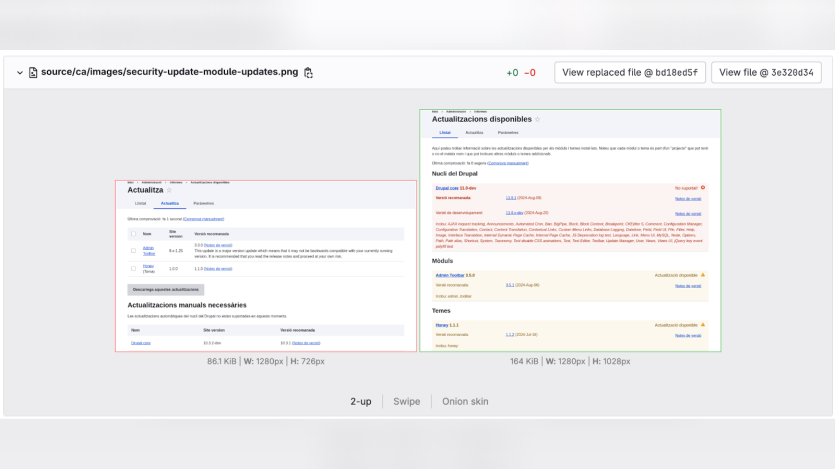835x469 pixels.
Task: Switch to Swipe comparison mode
Action: point(407,401)
